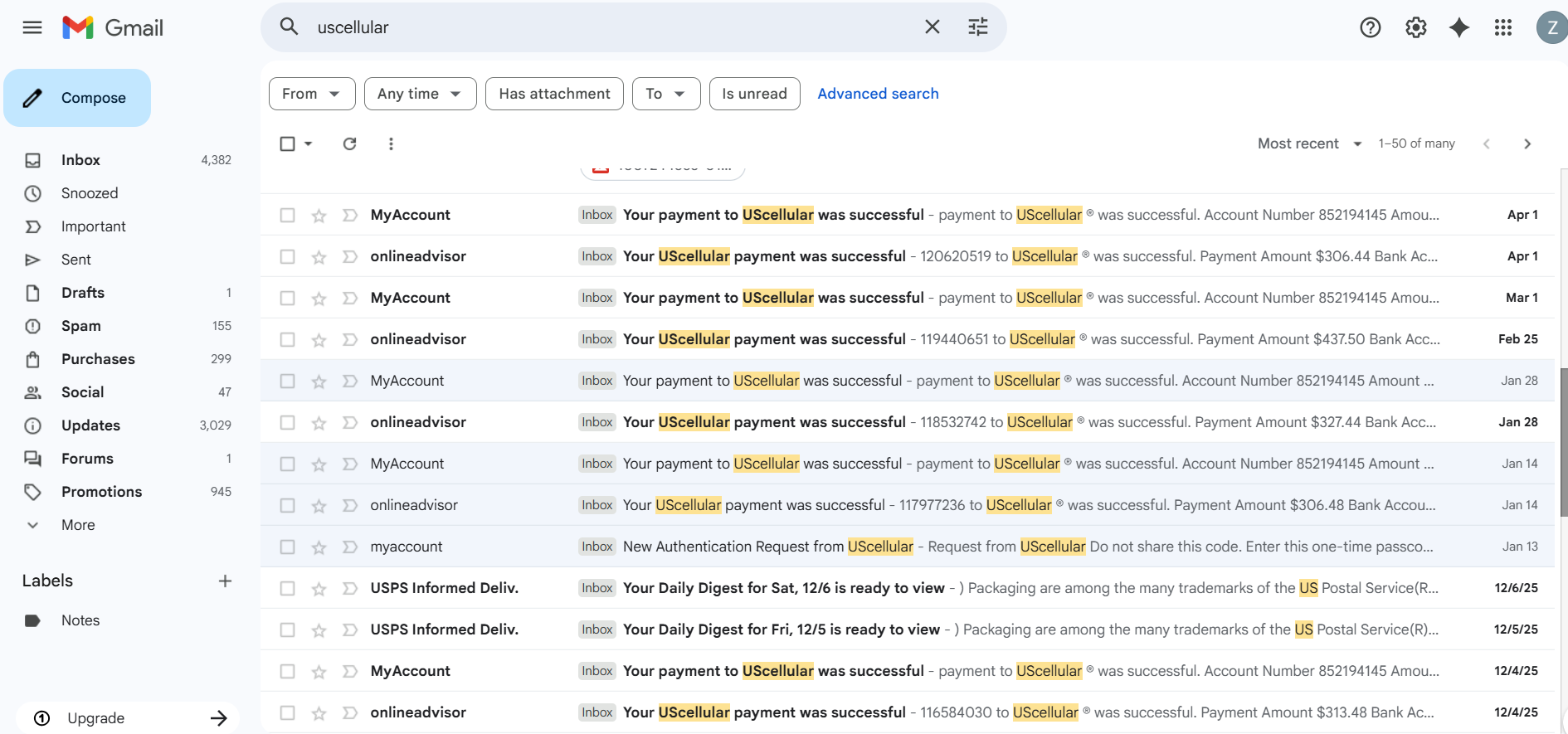Tick the select-all checkbox
Viewport: 1568px width, 734px height.
click(x=287, y=143)
